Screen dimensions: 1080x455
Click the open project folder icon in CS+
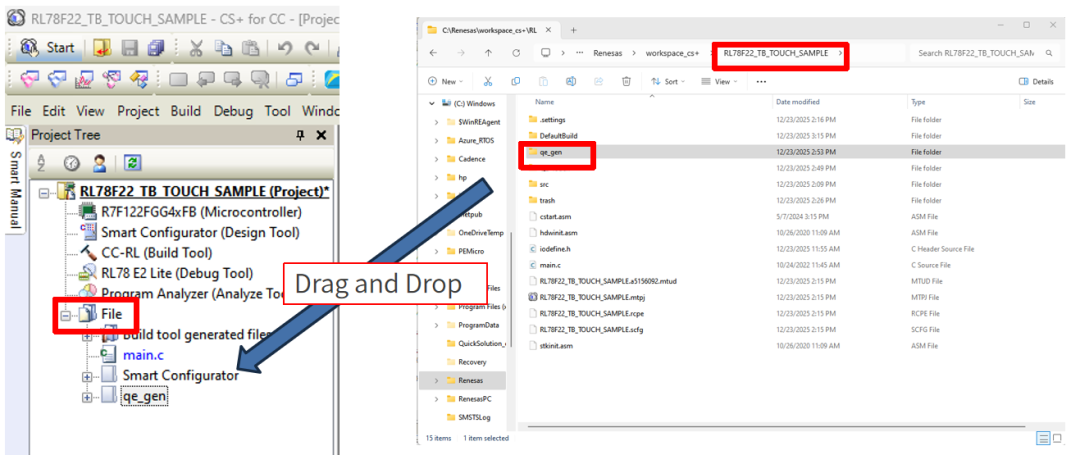pyautogui.click(x=103, y=48)
